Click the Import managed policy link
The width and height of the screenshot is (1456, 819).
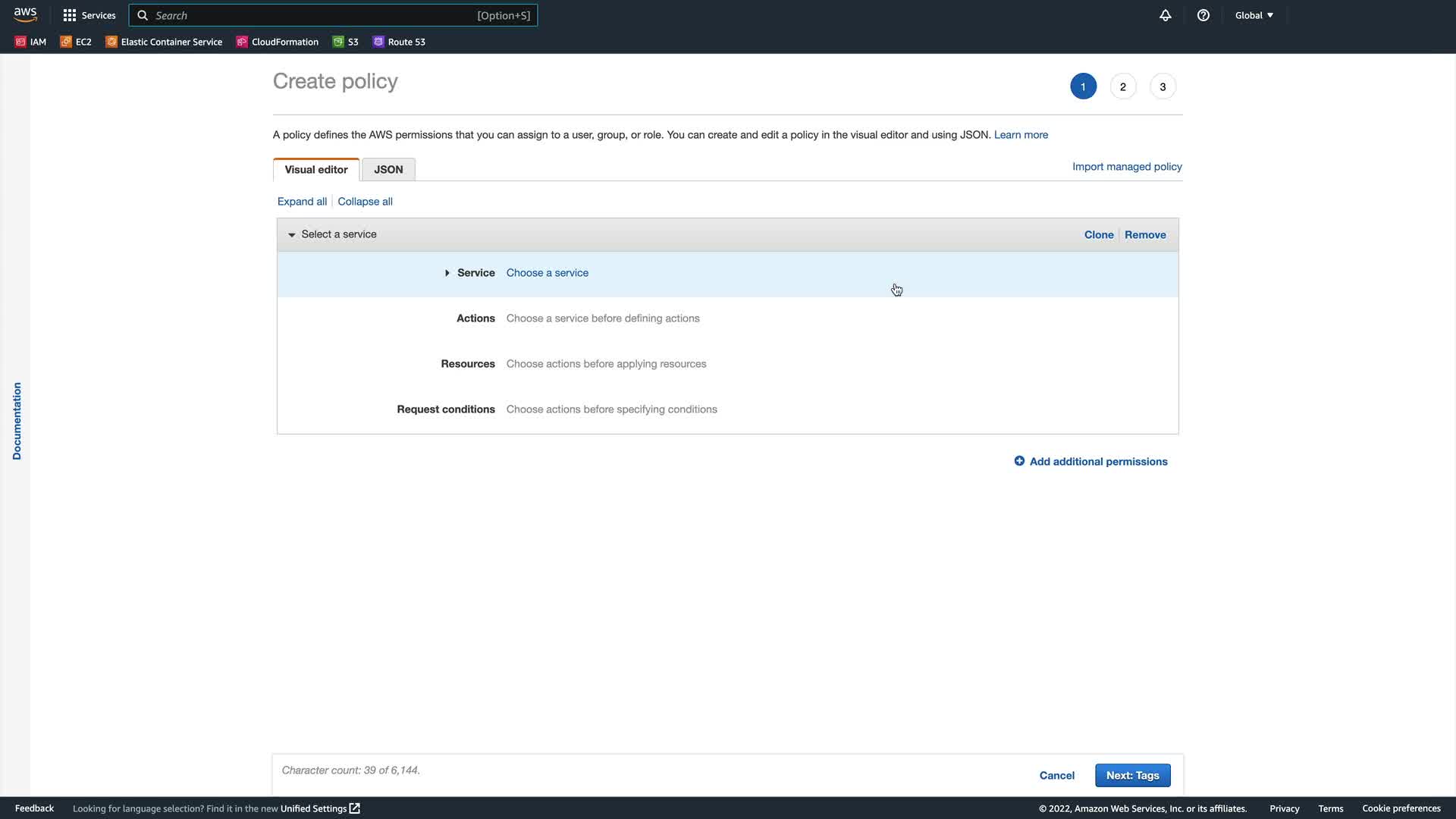tap(1127, 167)
